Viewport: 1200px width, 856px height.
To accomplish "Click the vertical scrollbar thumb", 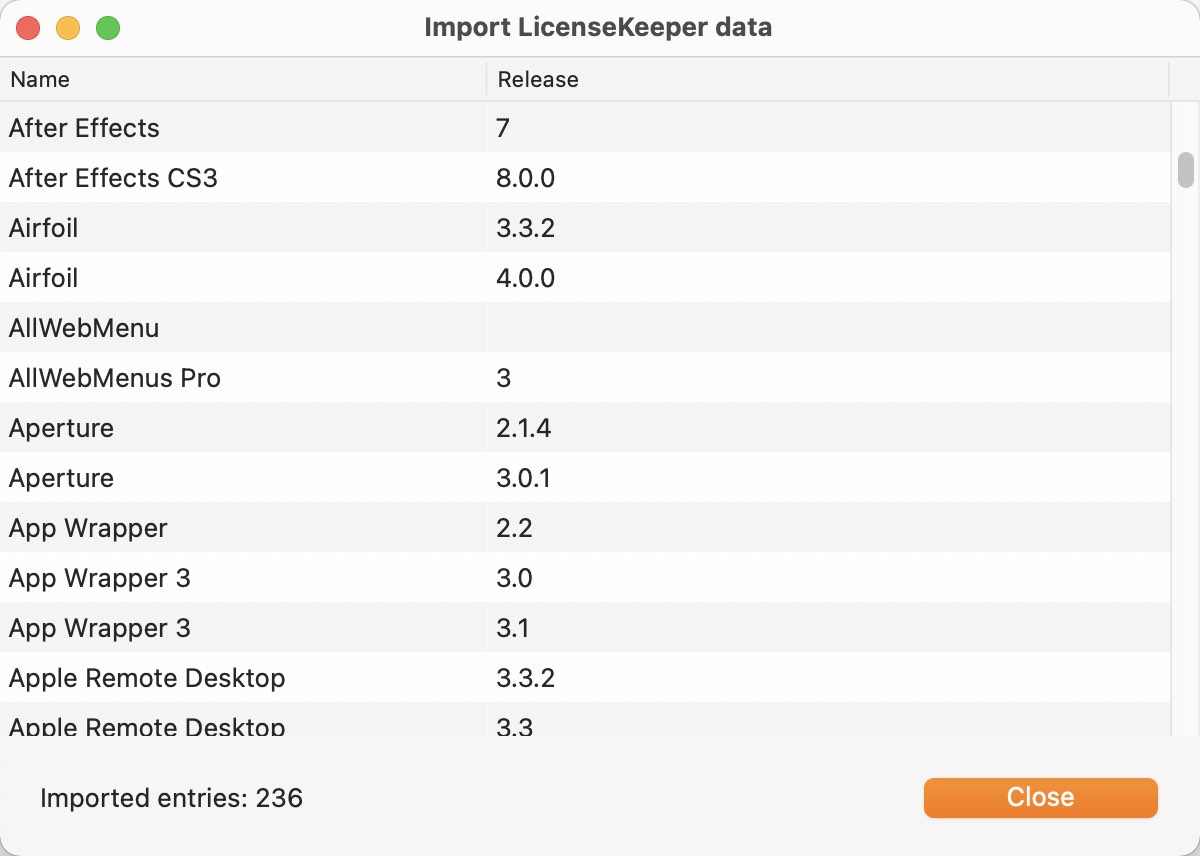I will point(1186,169).
